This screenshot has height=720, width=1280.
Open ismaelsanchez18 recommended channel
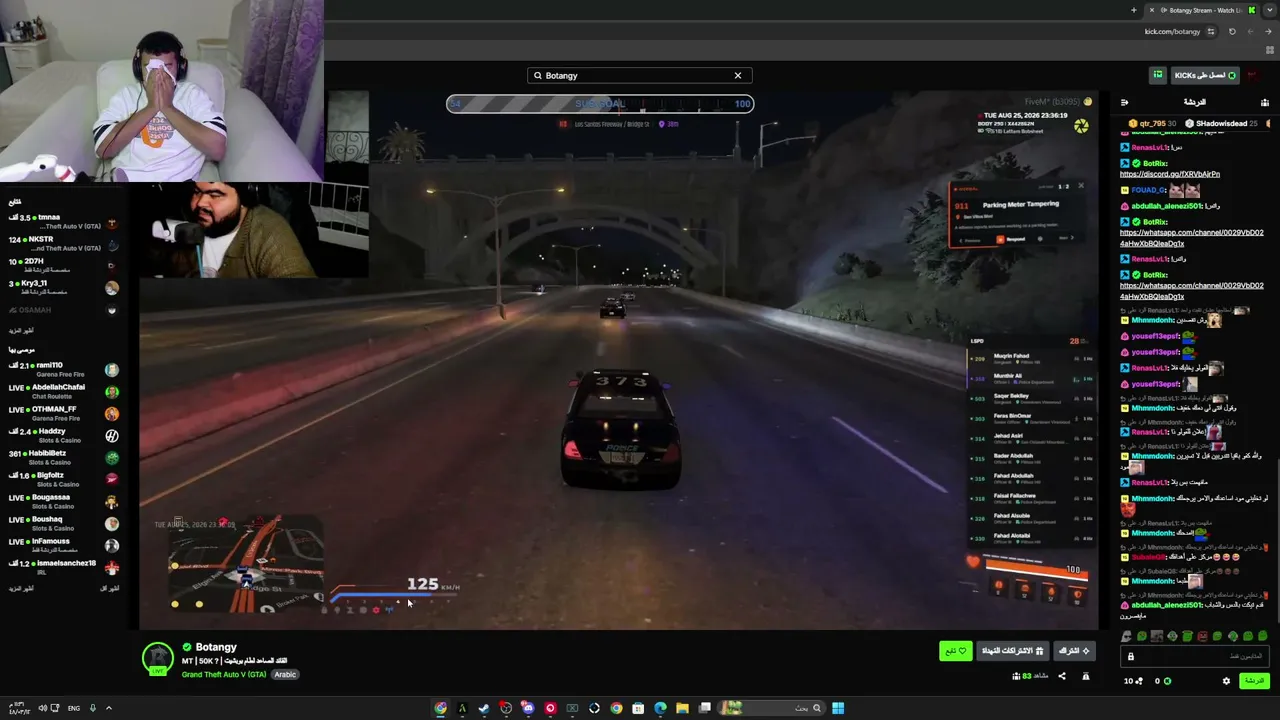[x=62, y=568]
